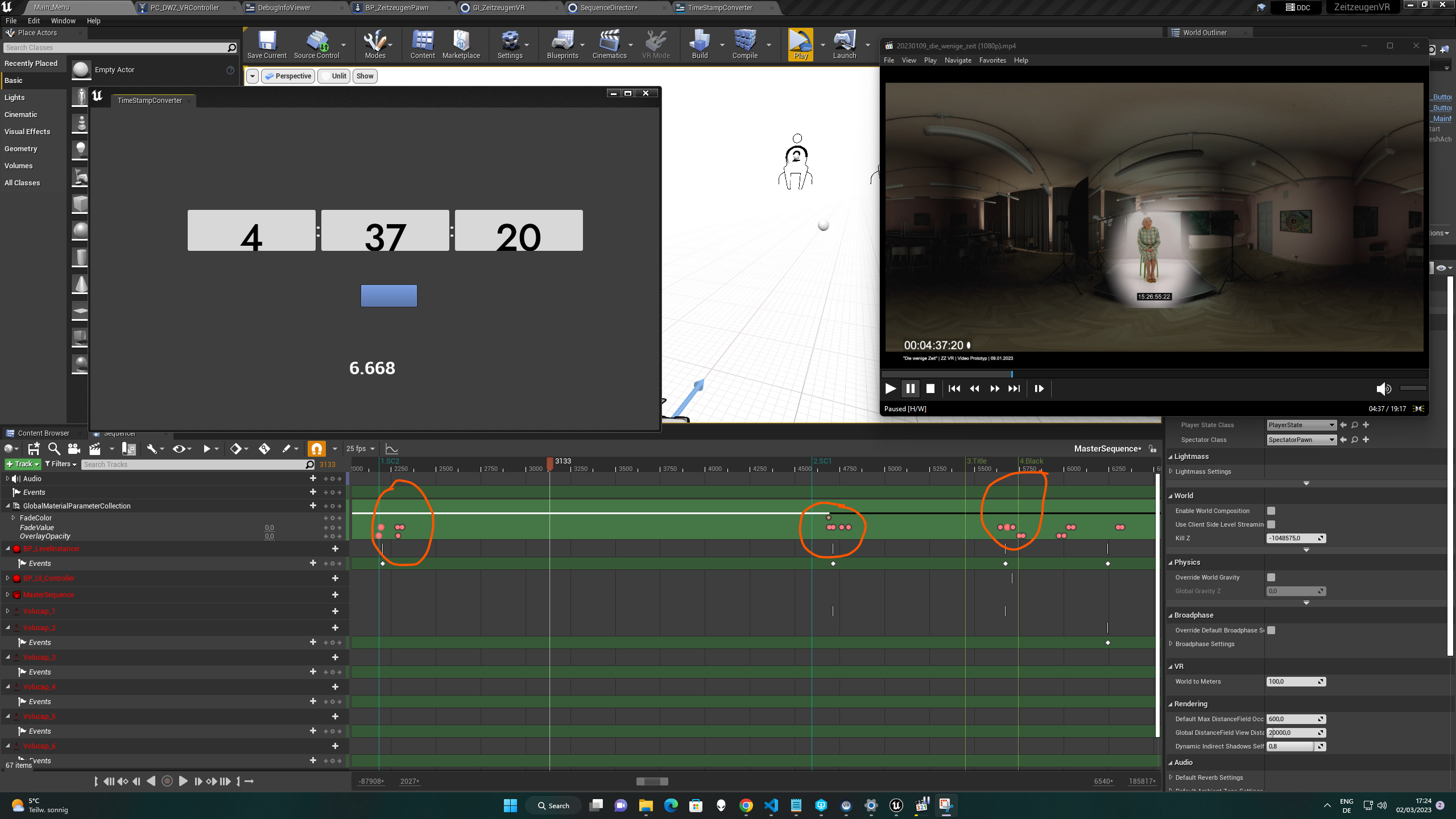1456x819 pixels.
Task: Check Override Default Broadphase Settings checkbox
Action: [x=1271, y=630]
